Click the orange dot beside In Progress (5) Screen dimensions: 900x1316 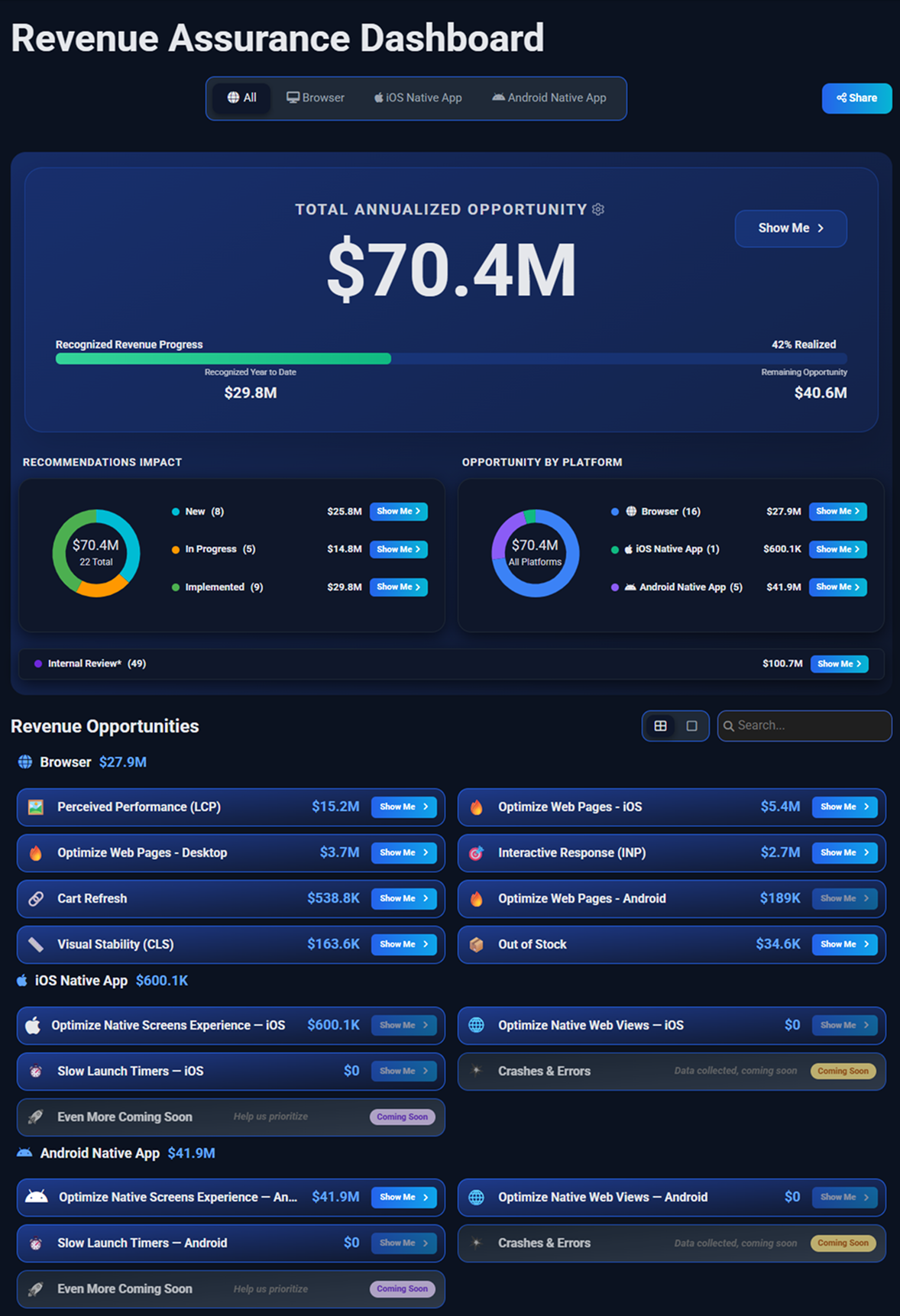click(x=176, y=549)
